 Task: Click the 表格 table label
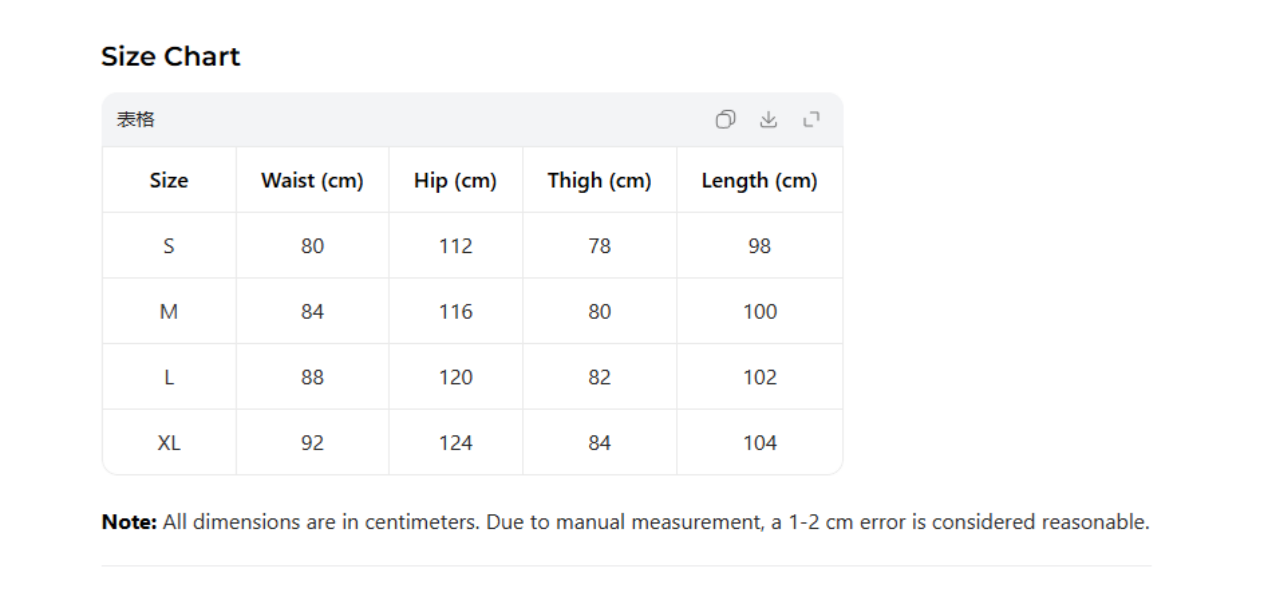[x=136, y=120]
